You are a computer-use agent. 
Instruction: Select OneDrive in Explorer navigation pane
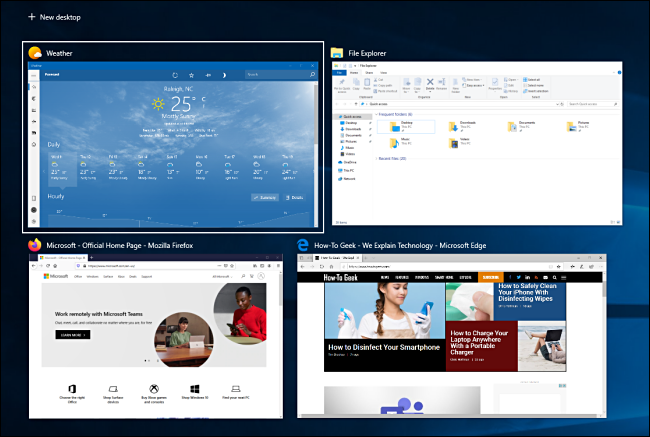[x=347, y=162]
